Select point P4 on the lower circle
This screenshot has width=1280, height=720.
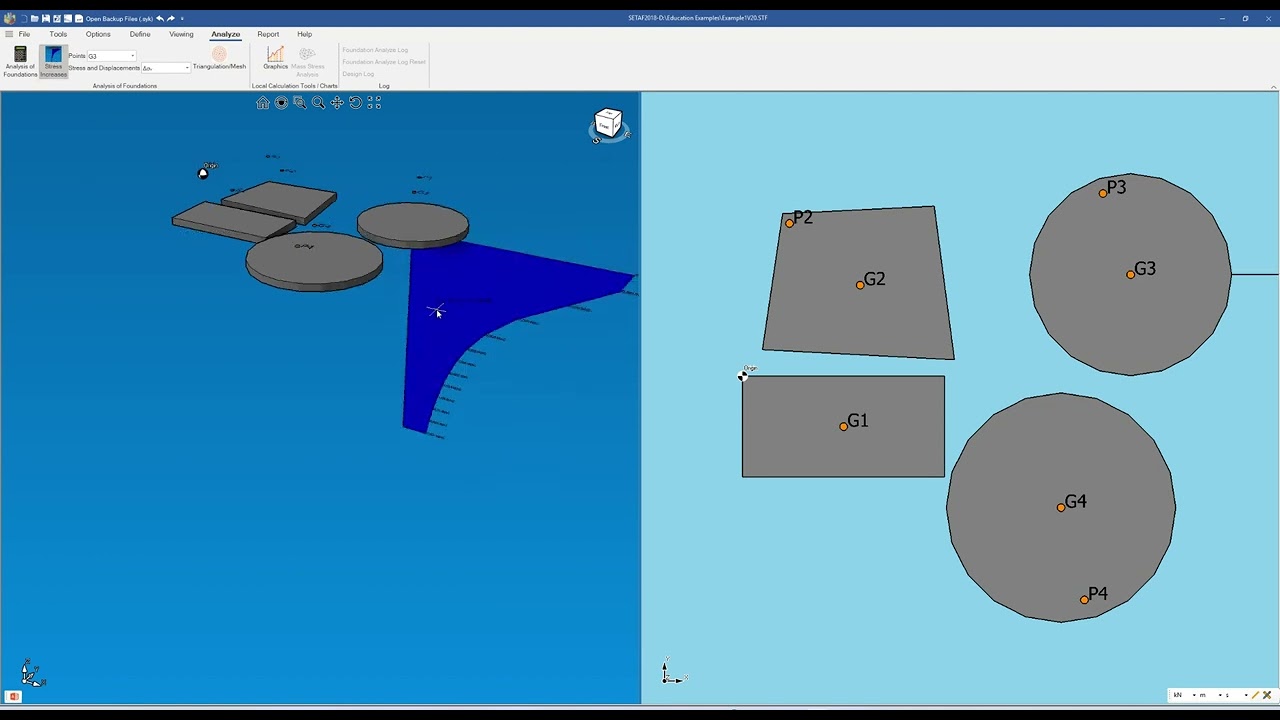tap(1085, 599)
